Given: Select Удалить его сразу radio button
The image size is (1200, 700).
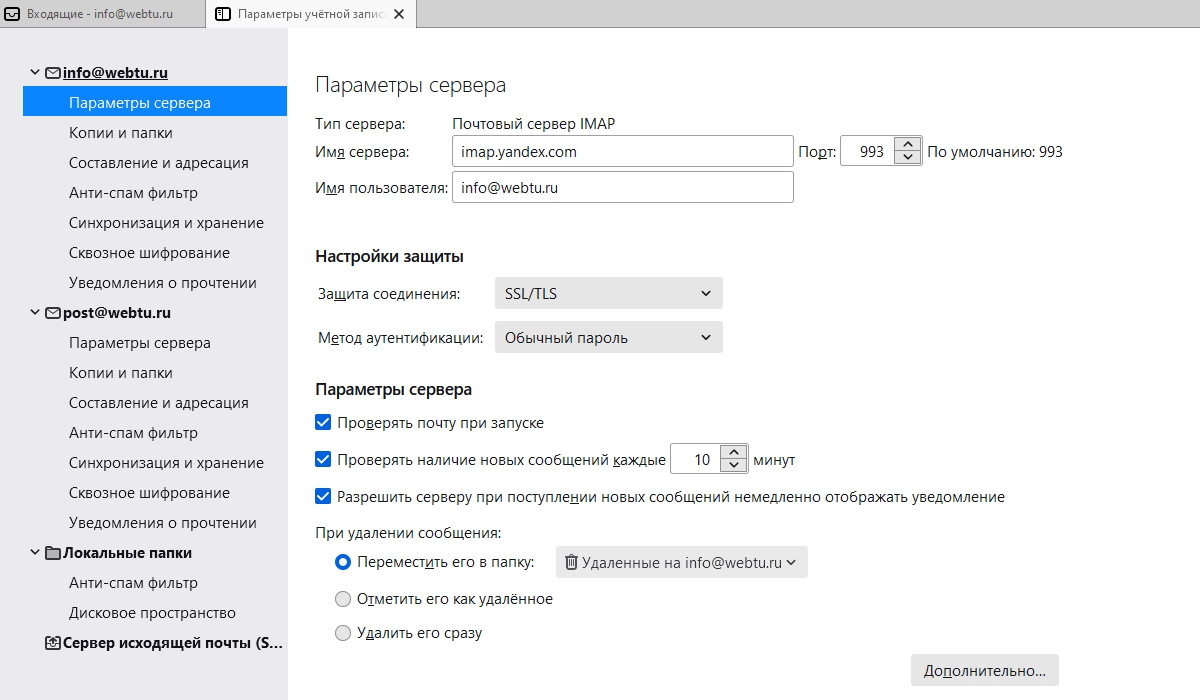Looking at the screenshot, I should click(x=343, y=633).
